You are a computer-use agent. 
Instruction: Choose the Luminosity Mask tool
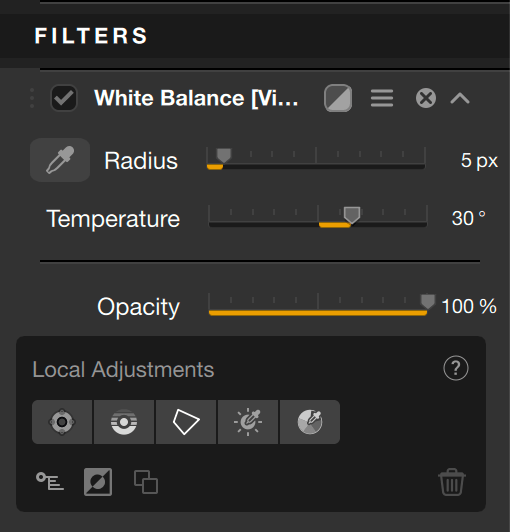[248, 422]
